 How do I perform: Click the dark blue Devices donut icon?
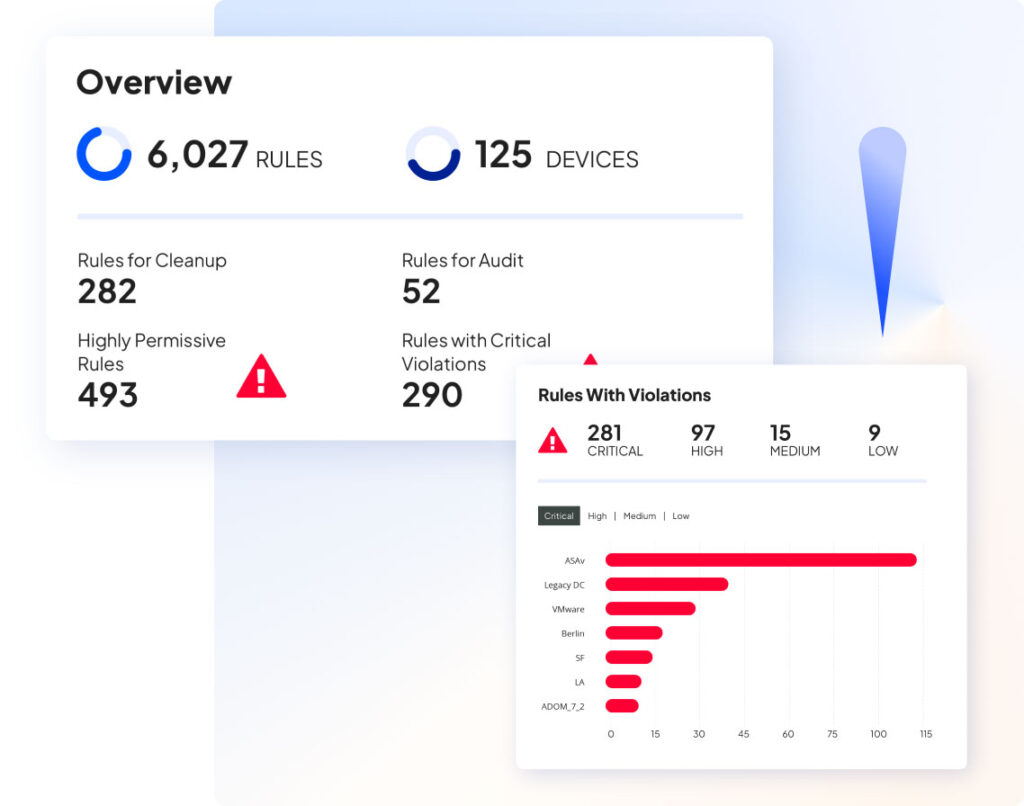coord(433,155)
